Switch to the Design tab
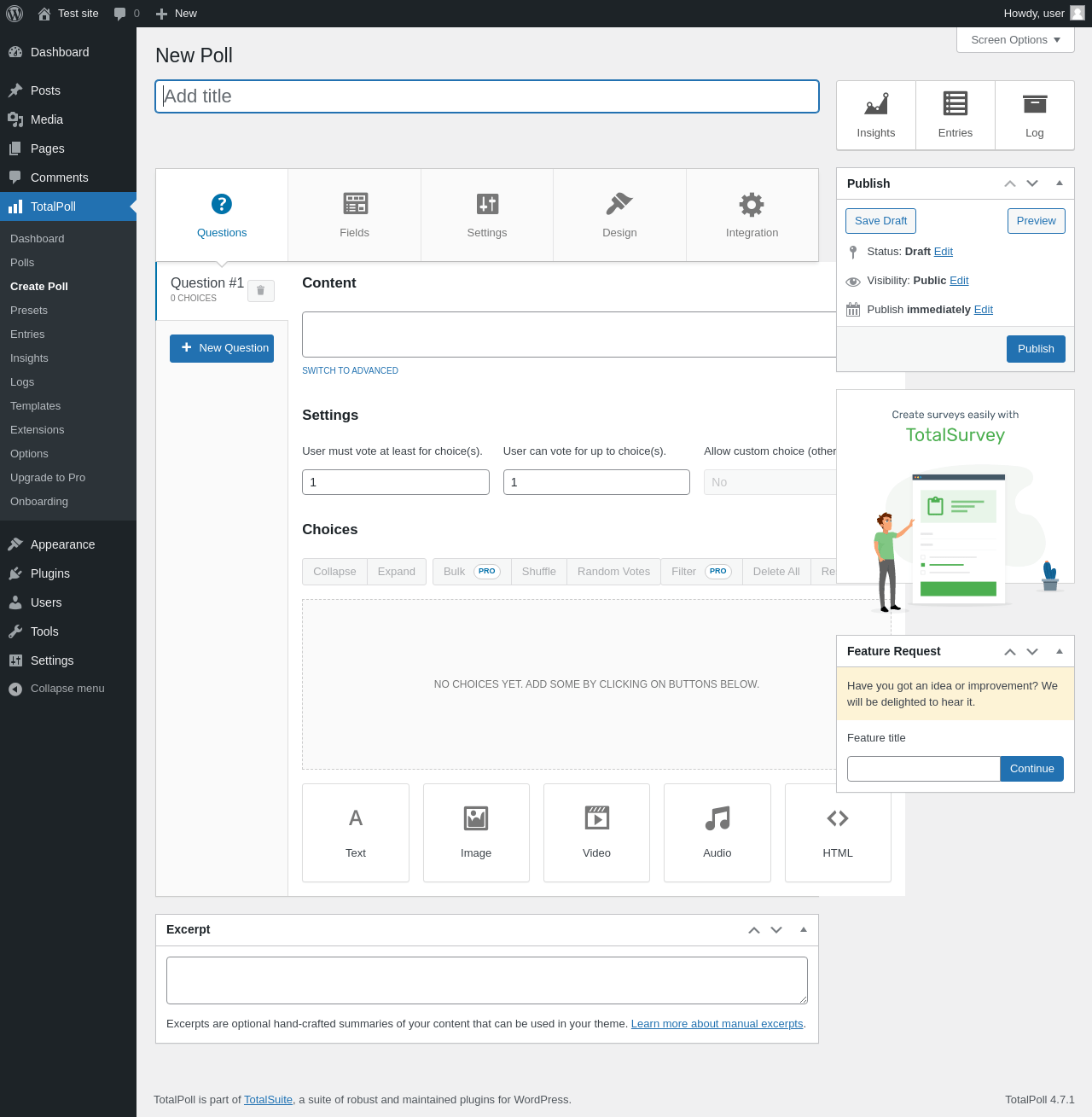The image size is (1092, 1117). [619, 215]
